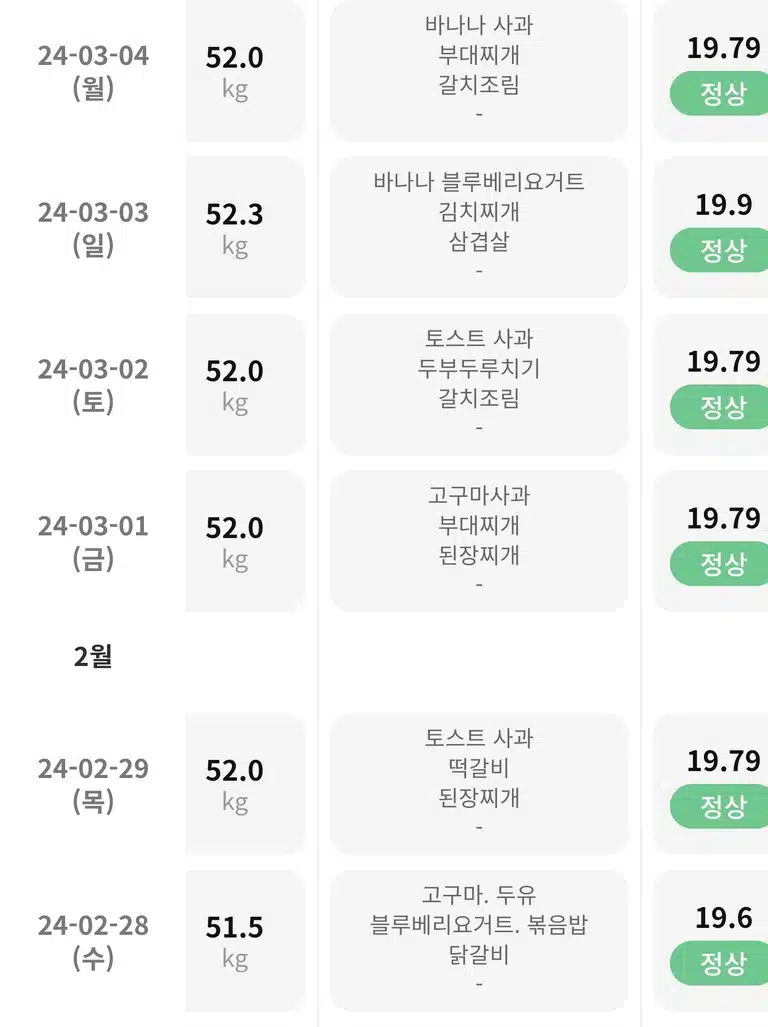Tap the 51.5 kg weight entry
The height and width of the screenshot is (1027, 768).
(x=246, y=941)
